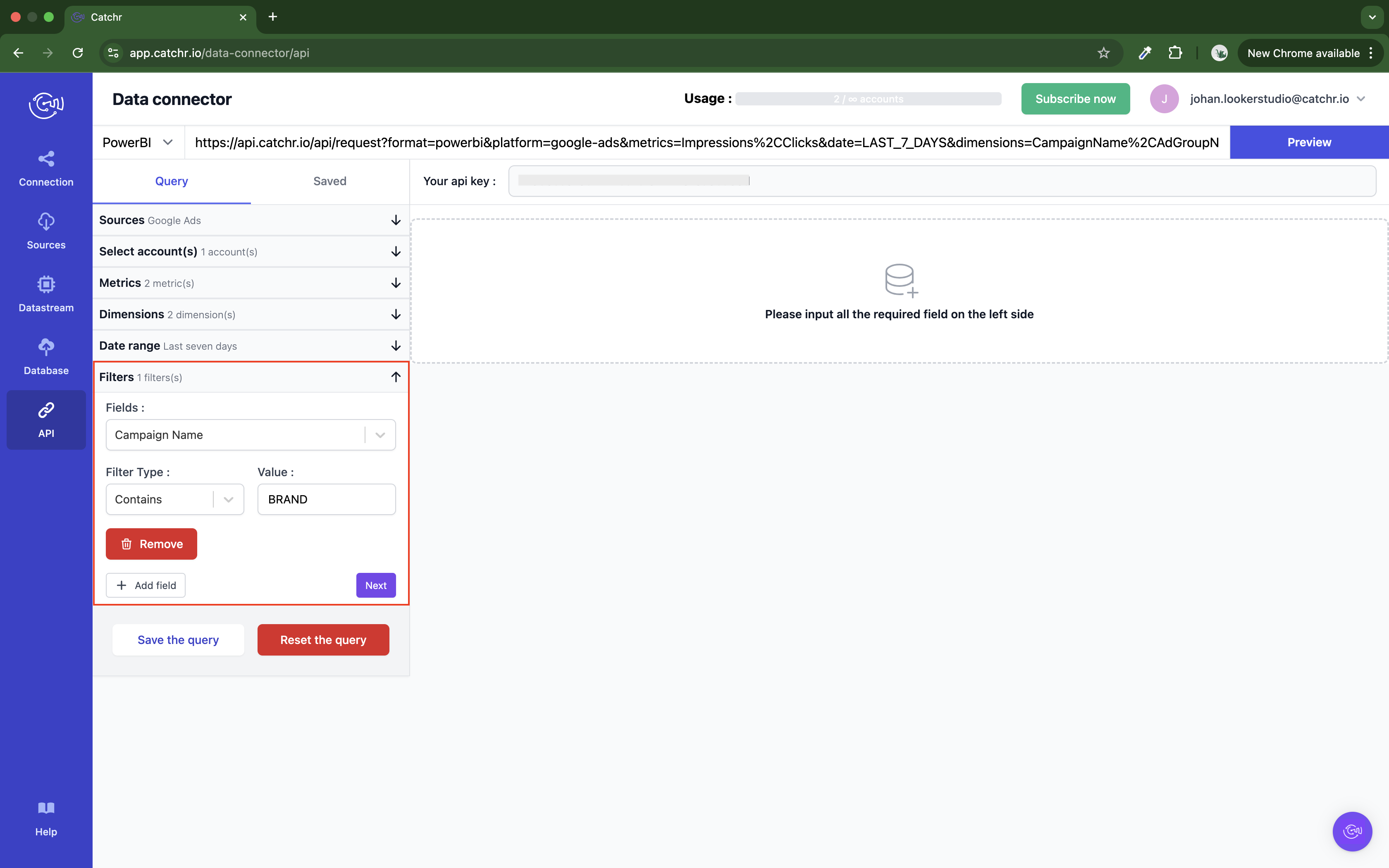Expand the Date range section
Viewport: 1389px width, 868px height.
[250, 346]
